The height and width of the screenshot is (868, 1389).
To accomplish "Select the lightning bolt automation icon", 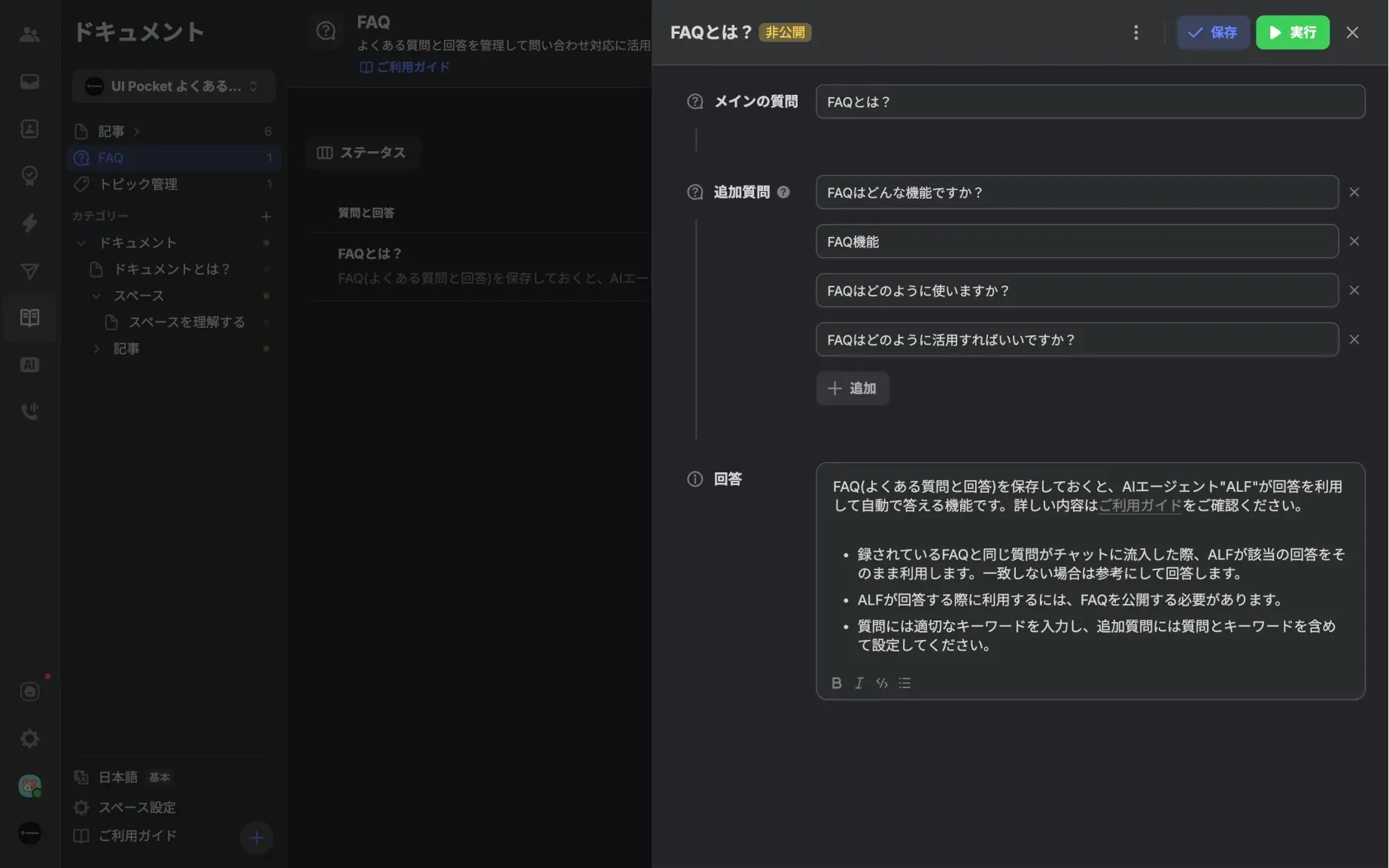I will pos(29,223).
